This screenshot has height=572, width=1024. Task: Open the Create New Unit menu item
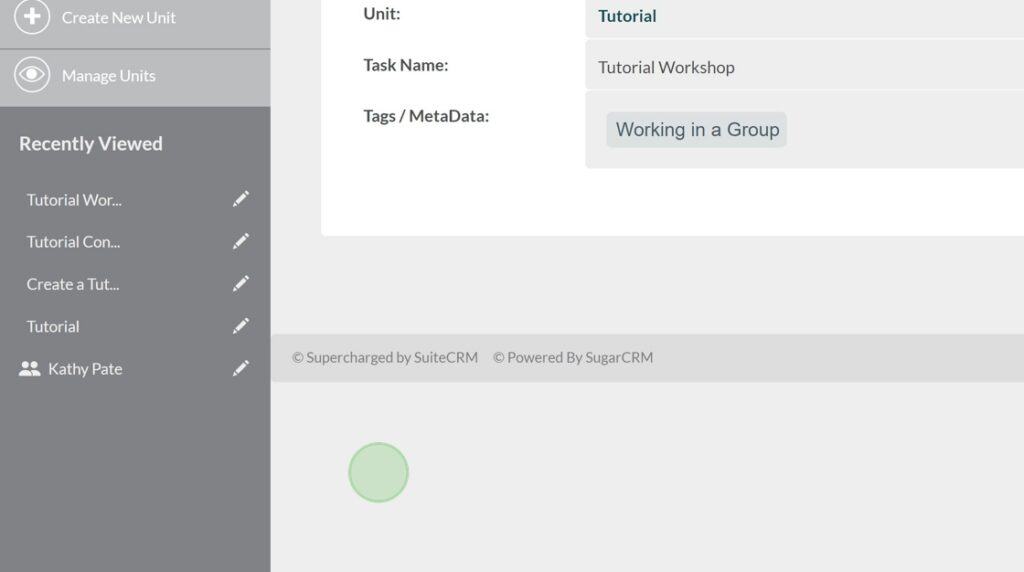click(x=118, y=17)
